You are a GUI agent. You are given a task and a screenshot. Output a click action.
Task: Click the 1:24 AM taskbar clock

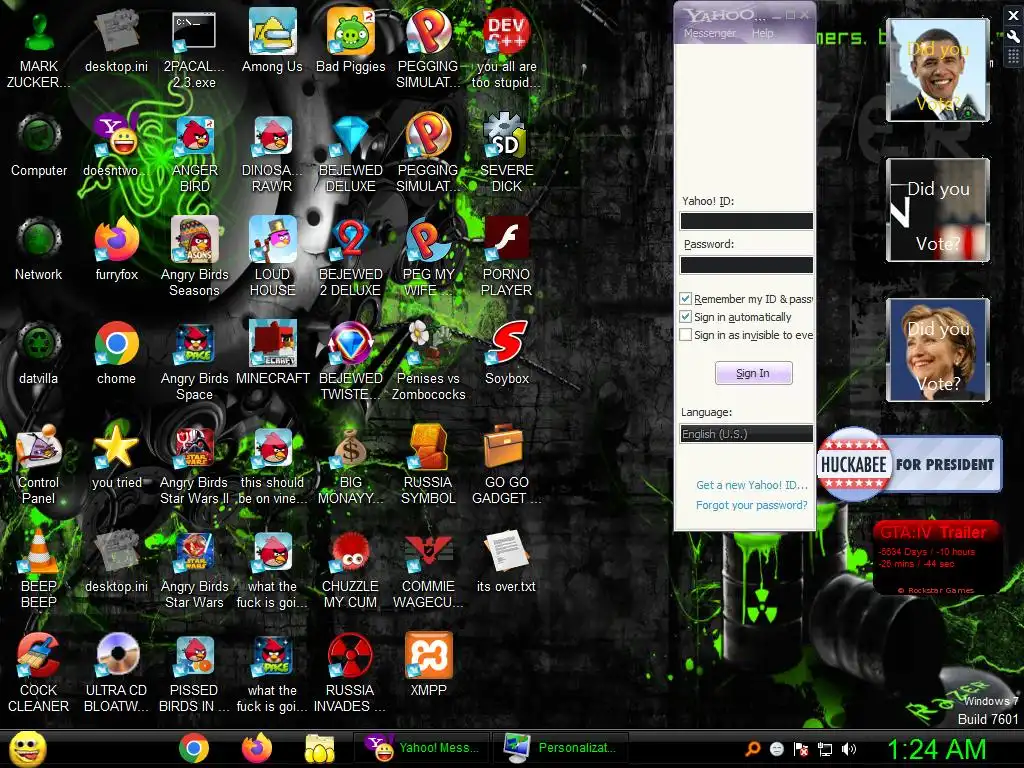936,749
